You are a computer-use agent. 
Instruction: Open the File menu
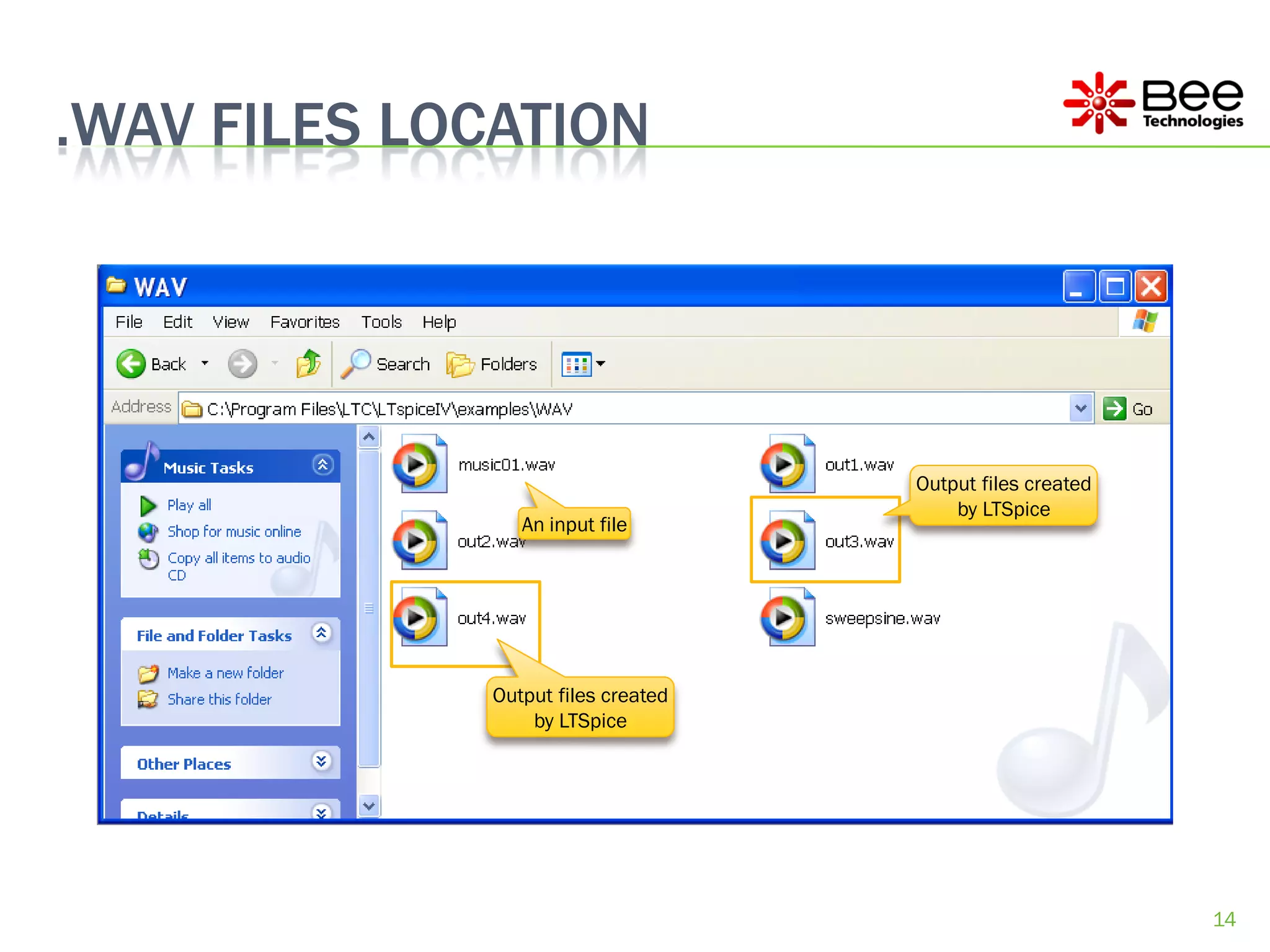129,322
